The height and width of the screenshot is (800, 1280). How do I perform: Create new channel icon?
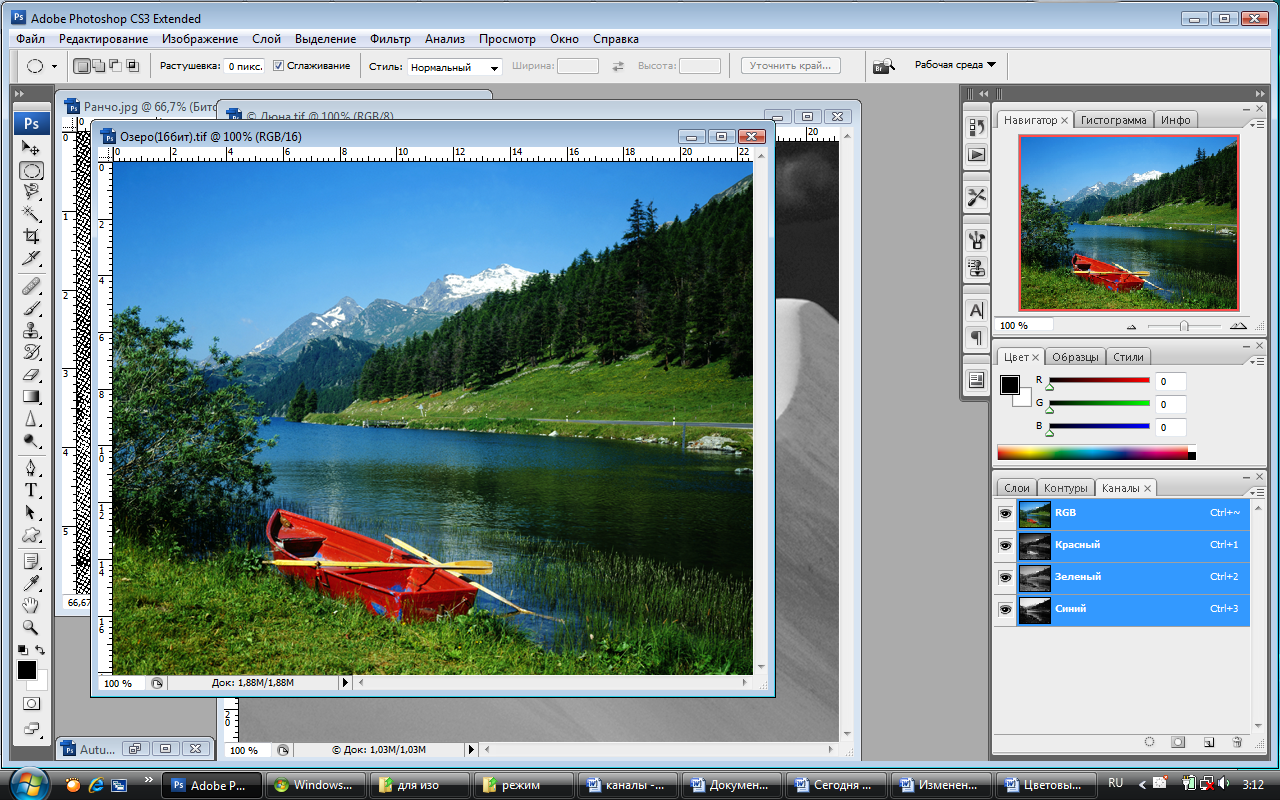[x=1208, y=742]
